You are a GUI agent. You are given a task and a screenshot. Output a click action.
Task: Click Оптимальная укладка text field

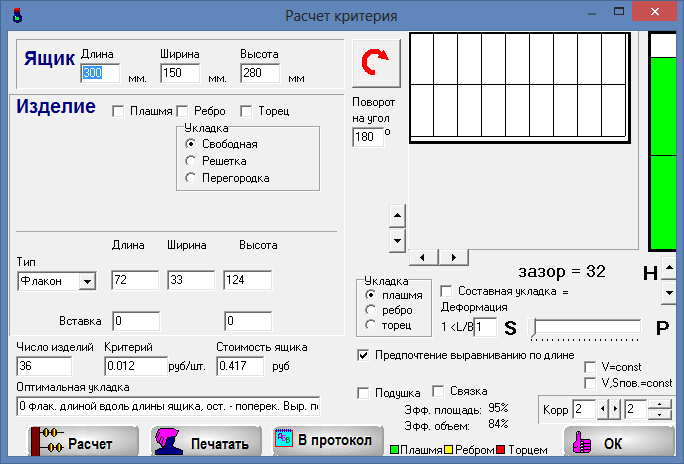tap(168, 406)
